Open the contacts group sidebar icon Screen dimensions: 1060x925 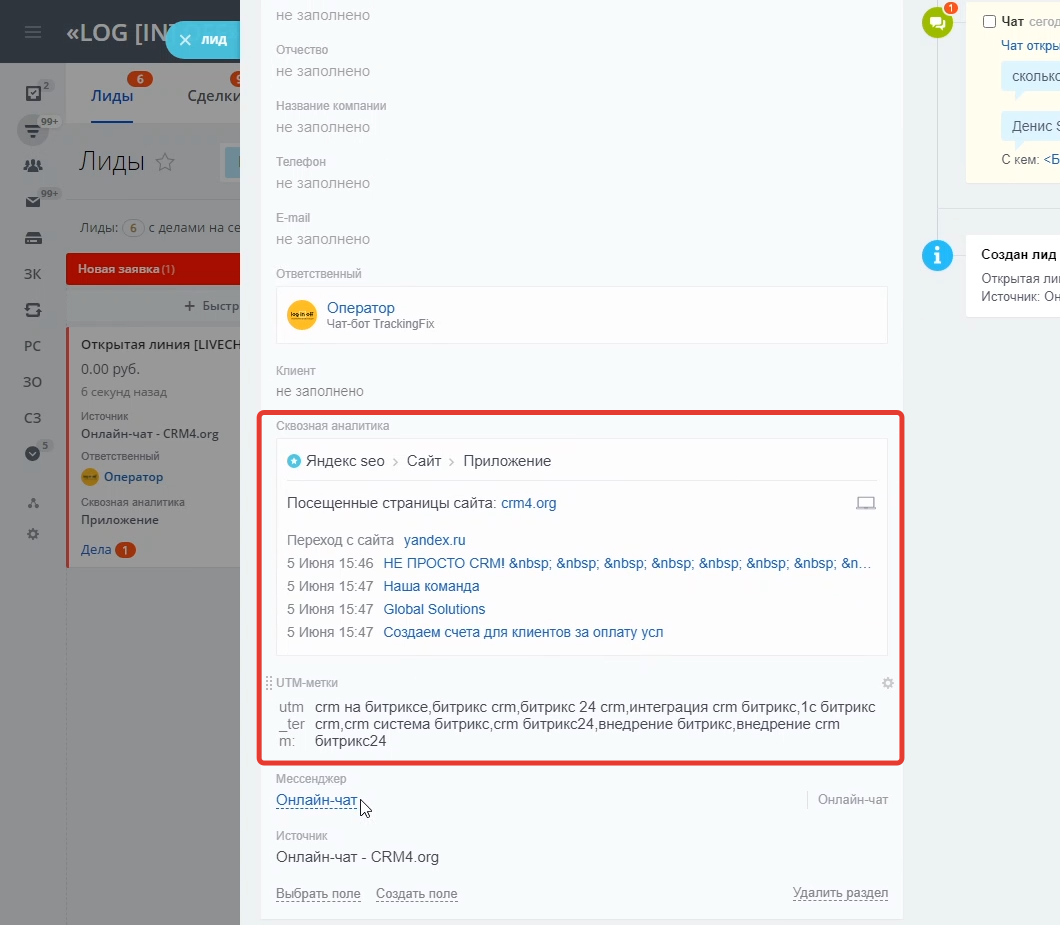pos(32,166)
